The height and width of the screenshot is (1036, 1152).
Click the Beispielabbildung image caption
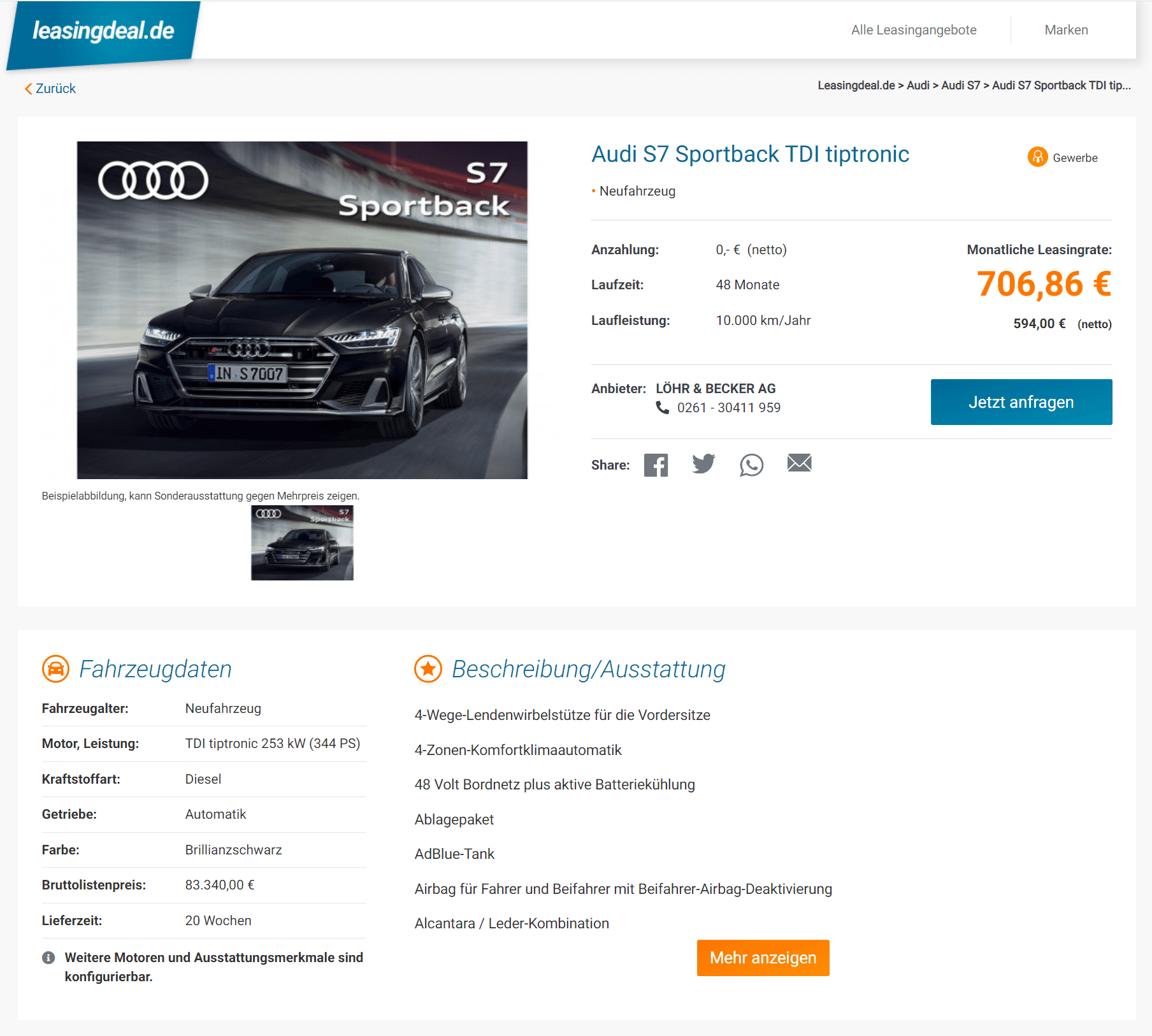(x=201, y=496)
